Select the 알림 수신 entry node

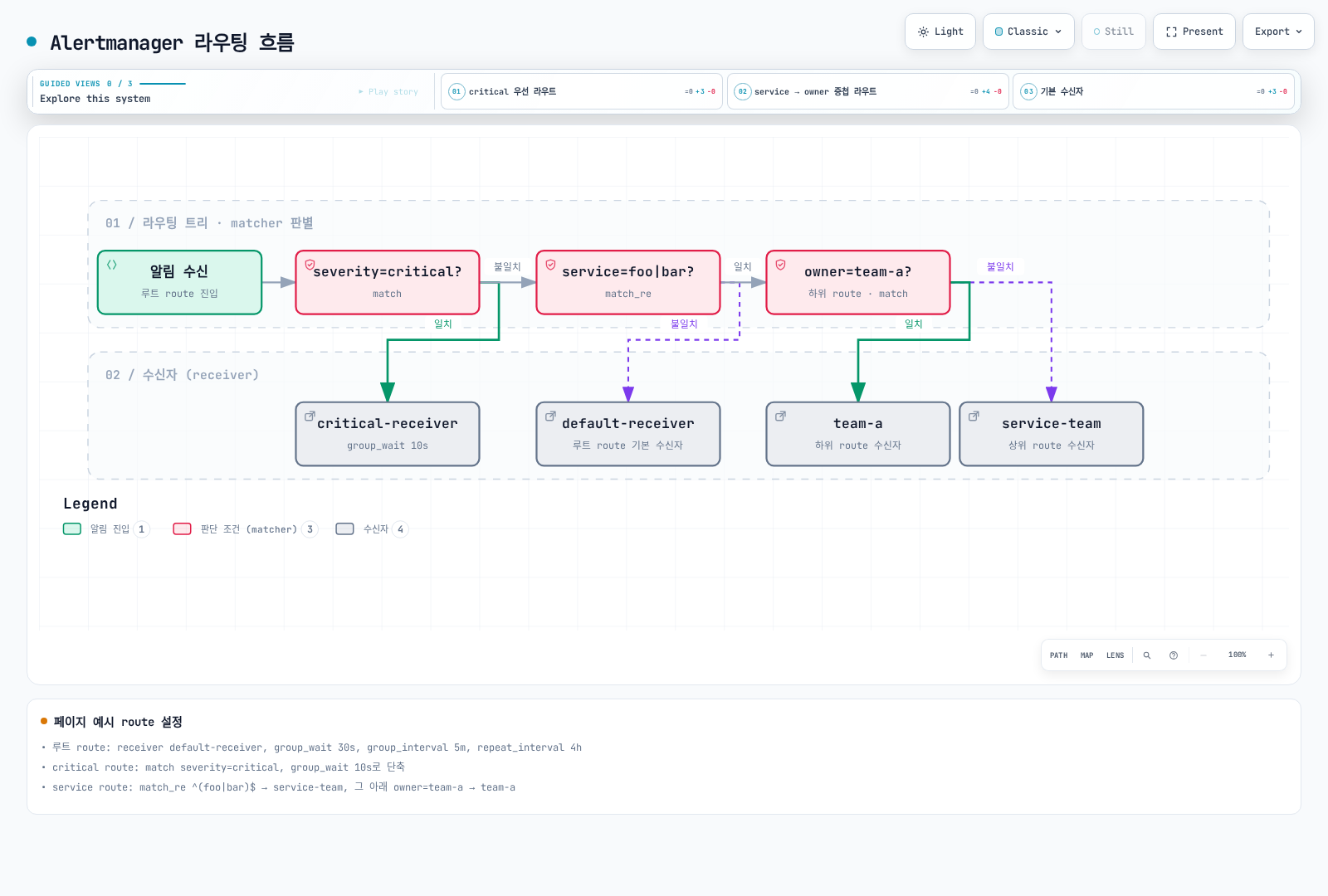(x=179, y=282)
